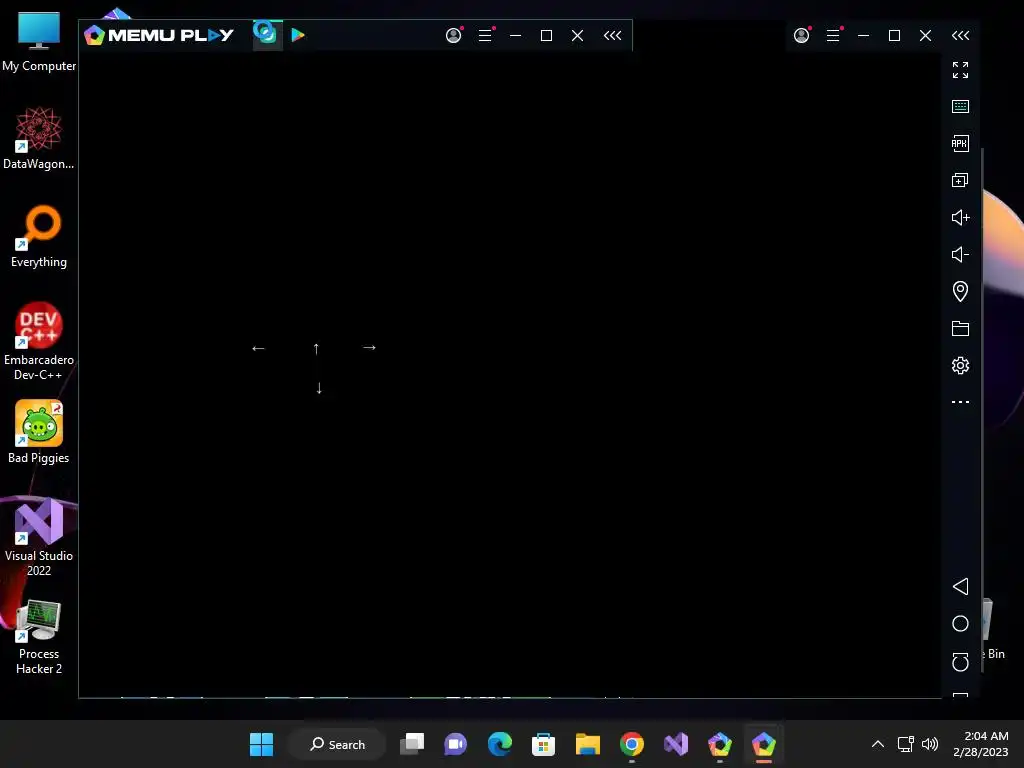Select the MEmu home tab icon
This screenshot has height=768, width=1024.
[x=265, y=33]
